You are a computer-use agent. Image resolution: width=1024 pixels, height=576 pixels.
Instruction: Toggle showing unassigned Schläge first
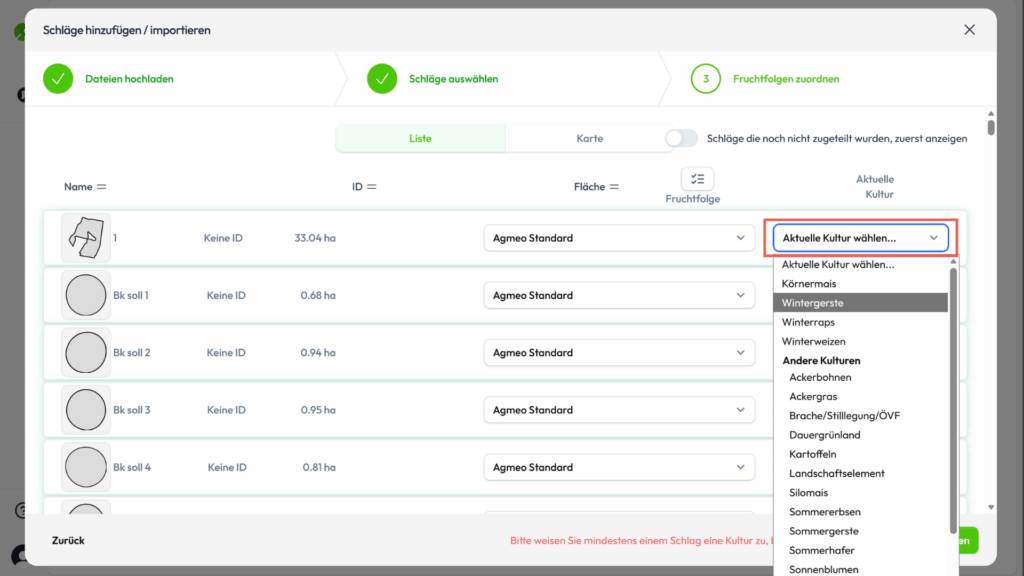tap(681, 138)
